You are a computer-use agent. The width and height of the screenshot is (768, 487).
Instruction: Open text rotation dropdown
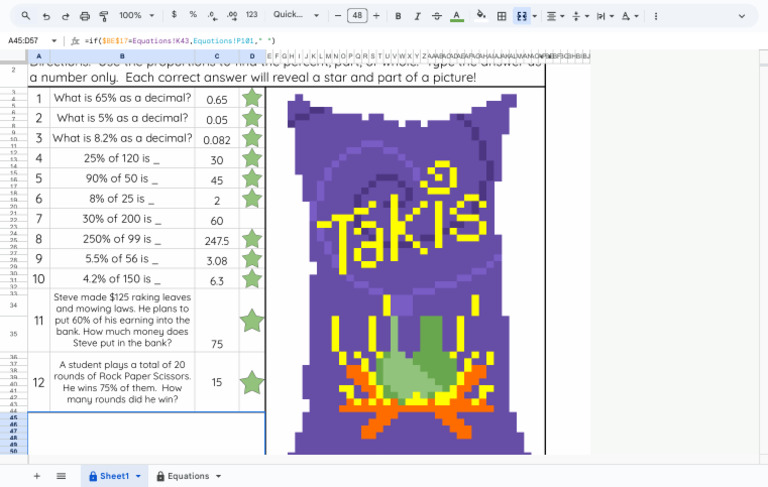tap(629, 16)
